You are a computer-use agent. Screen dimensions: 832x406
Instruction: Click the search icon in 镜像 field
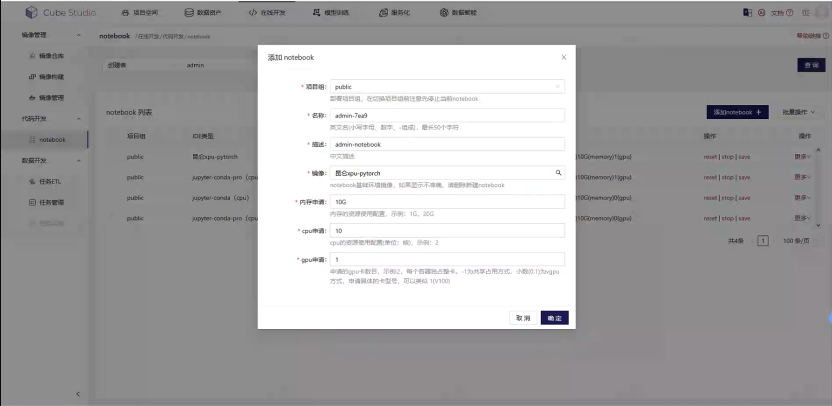pos(558,172)
